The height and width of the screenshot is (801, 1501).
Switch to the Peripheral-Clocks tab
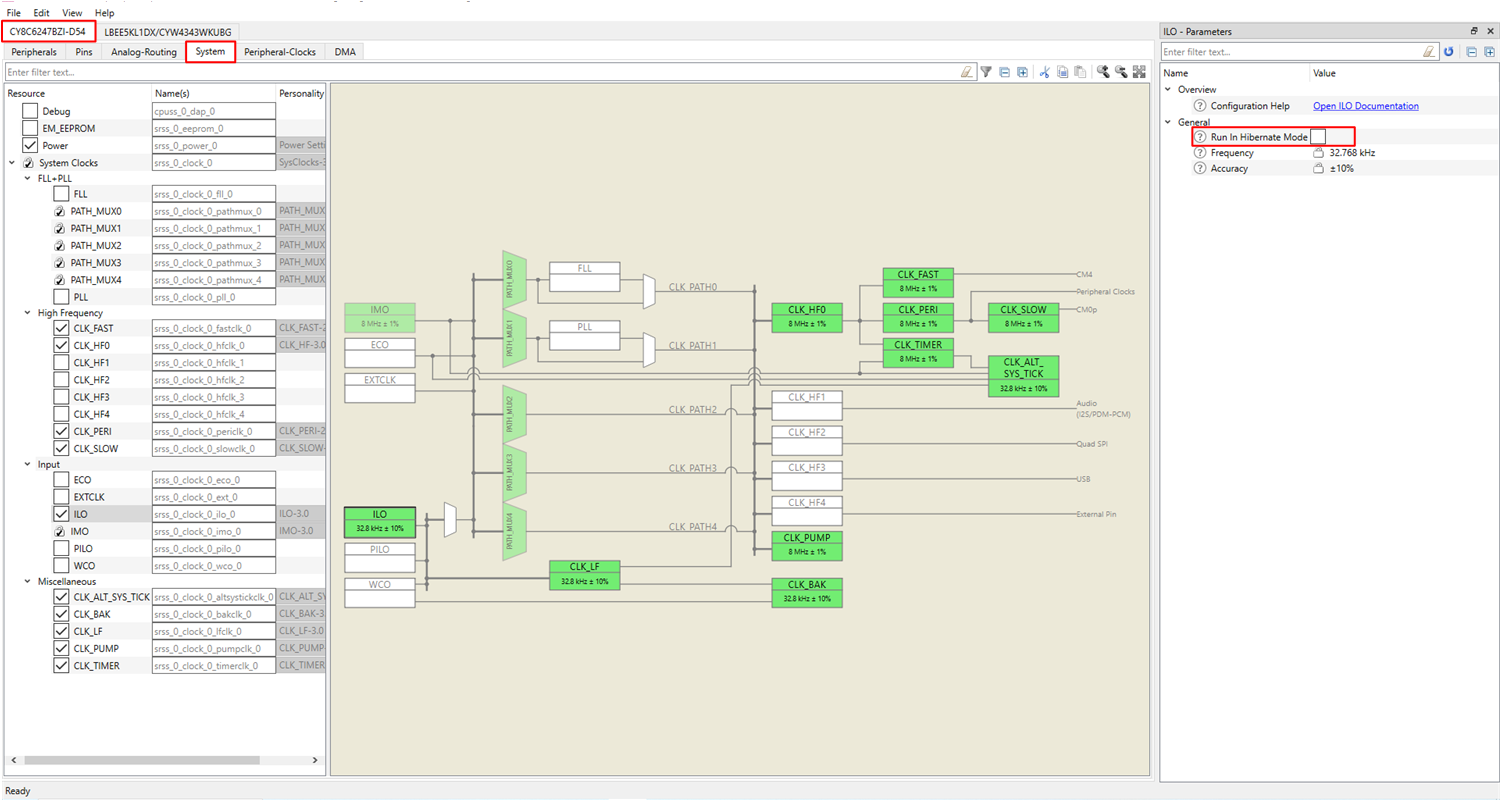[x=281, y=51]
